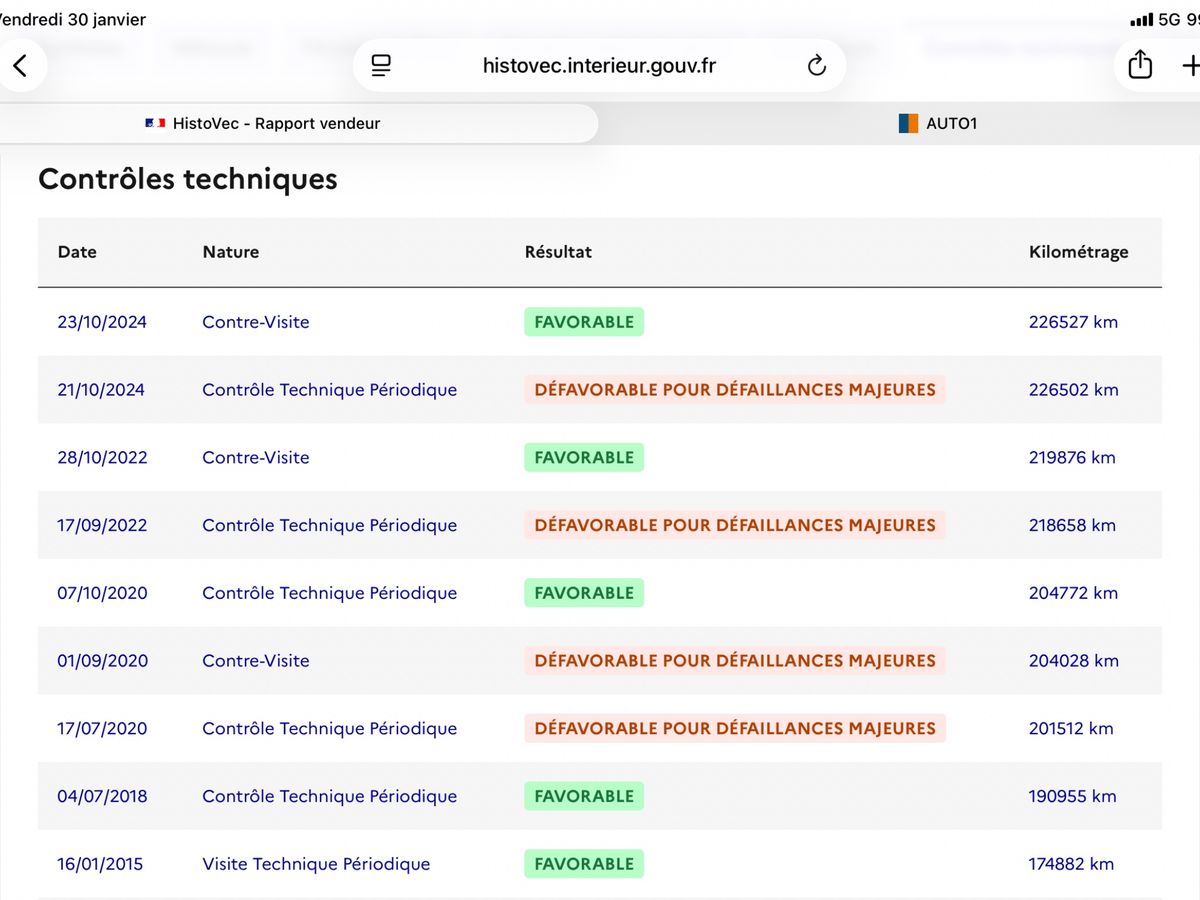Click the 190955 km mileage value
1200x900 pixels.
pos(1072,796)
